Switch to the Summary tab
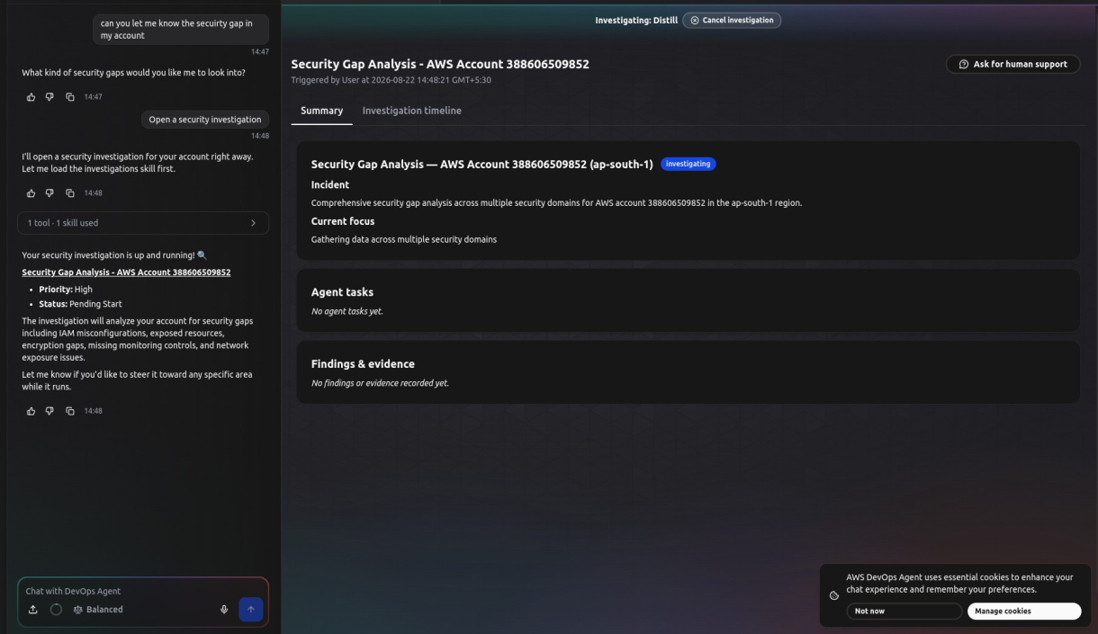This screenshot has width=1098, height=634. [x=321, y=111]
